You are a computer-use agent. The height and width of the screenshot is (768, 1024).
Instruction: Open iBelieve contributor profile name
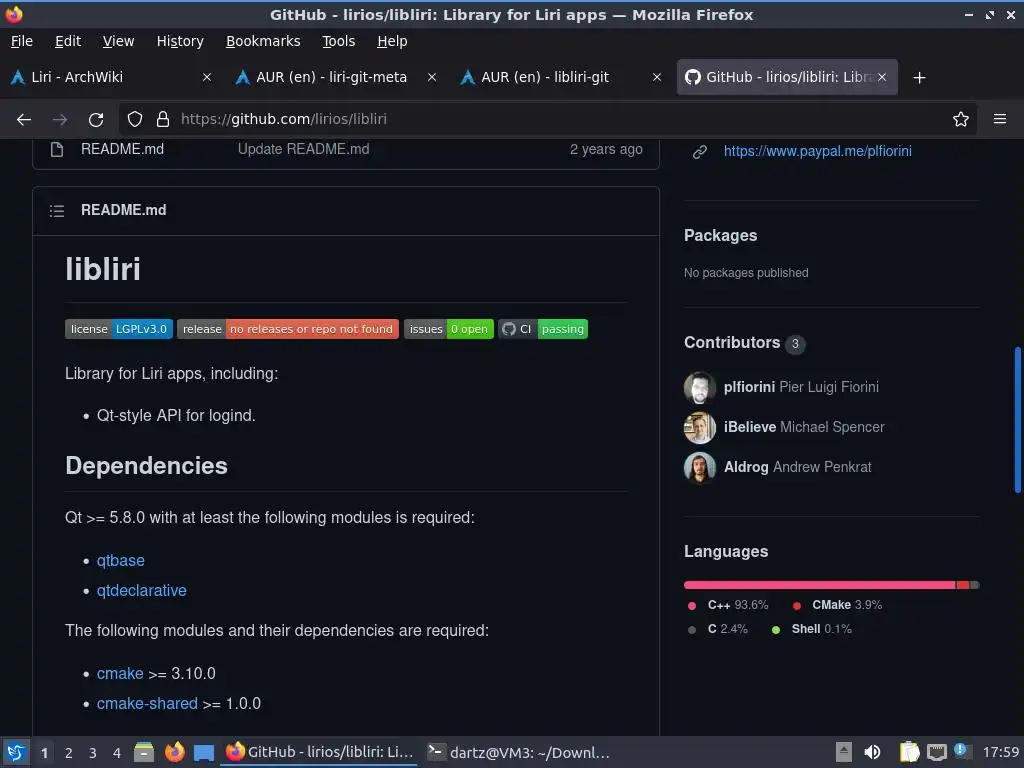click(x=750, y=427)
